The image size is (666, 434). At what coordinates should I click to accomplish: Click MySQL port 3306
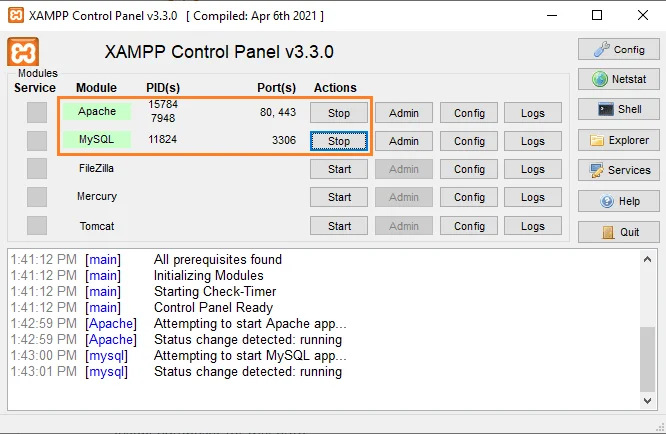coord(284,140)
